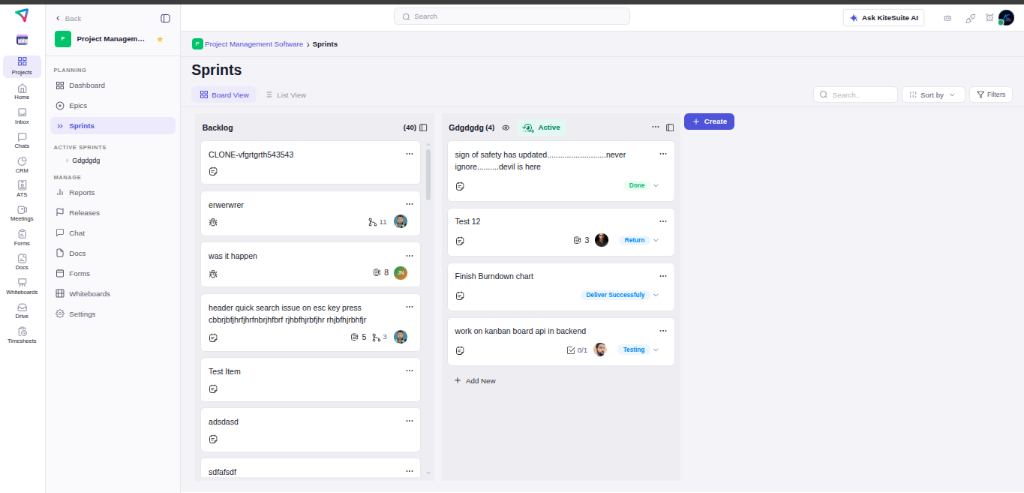
Task: Open the Projects section in left rail
Action: click(22, 66)
